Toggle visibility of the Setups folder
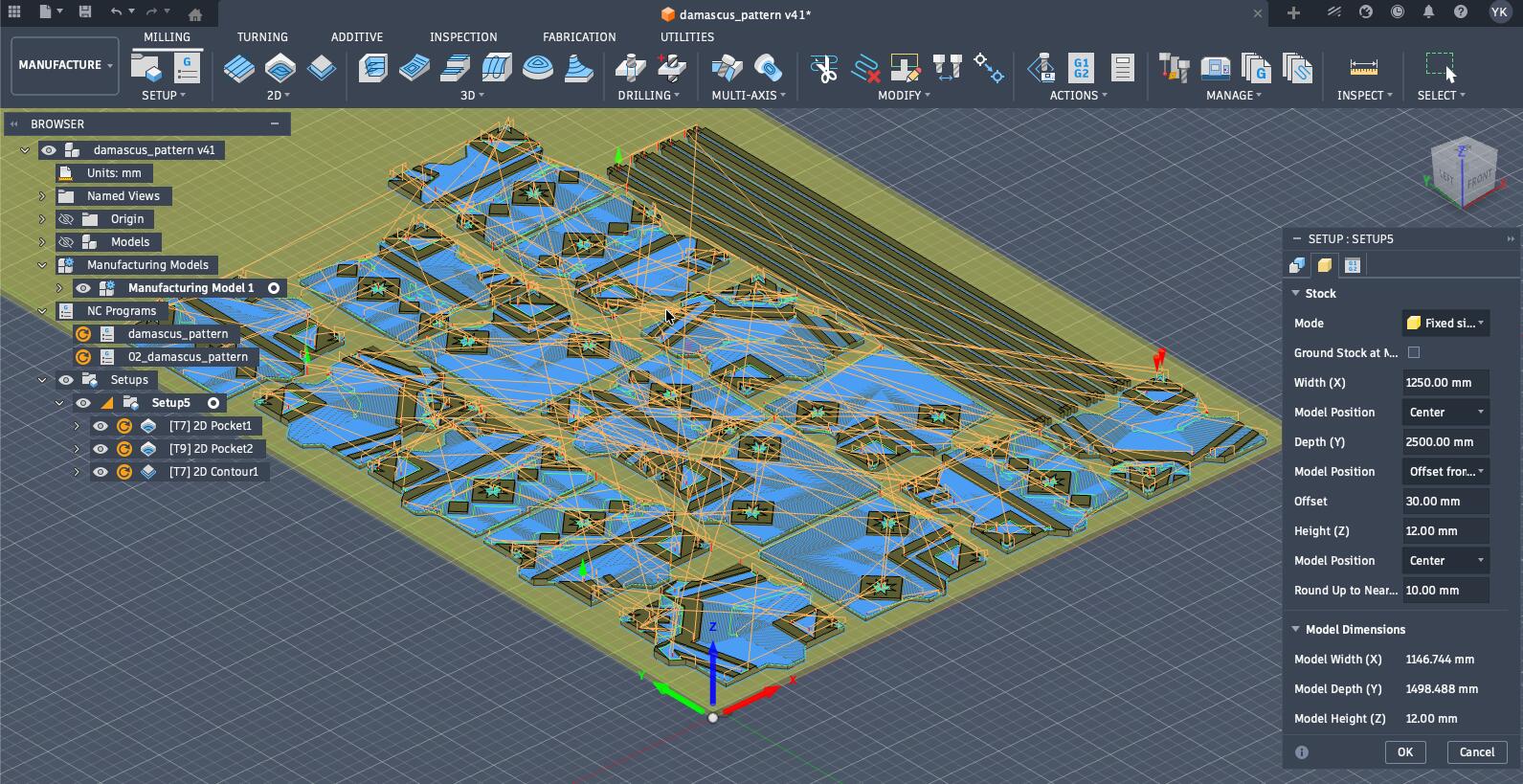The image size is (1523, 784). click(x=66, y=380)
